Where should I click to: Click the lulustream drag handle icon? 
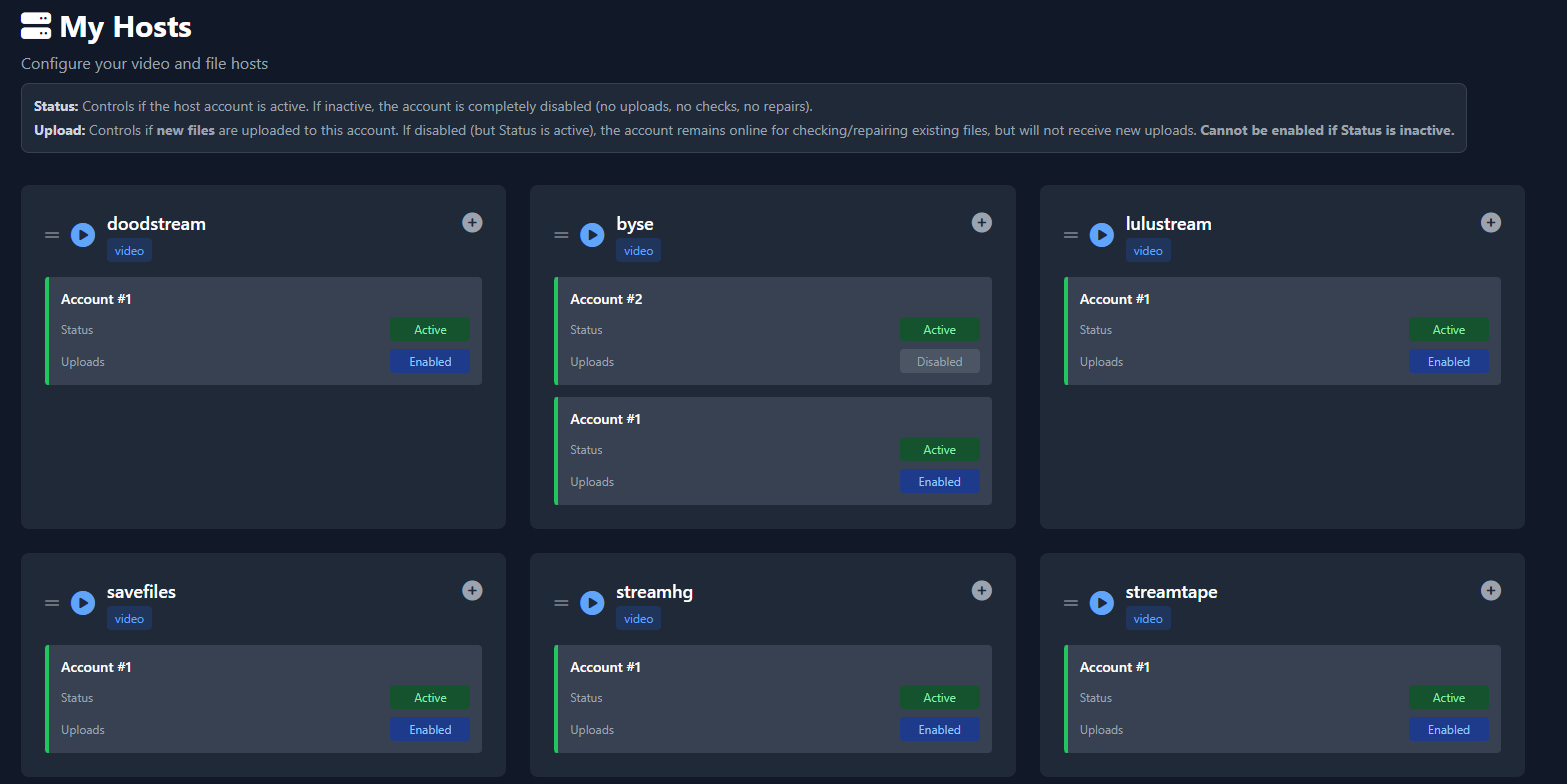pyautogui.click(x=1070, y=235)
